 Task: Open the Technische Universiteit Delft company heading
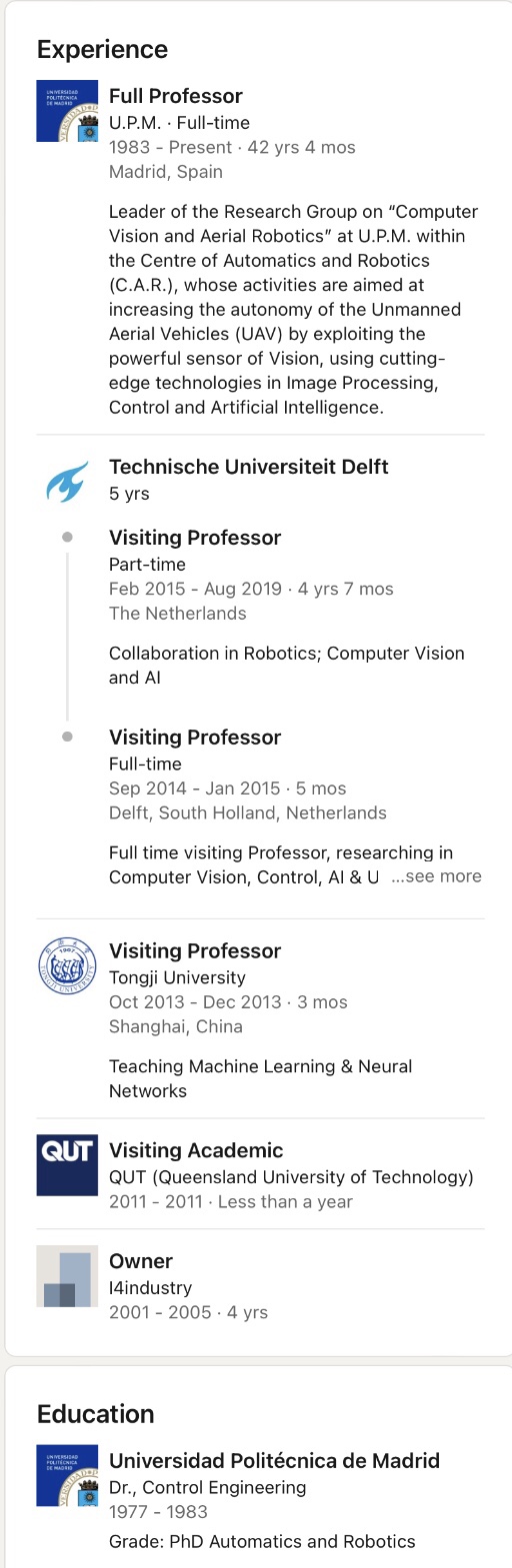249,467
